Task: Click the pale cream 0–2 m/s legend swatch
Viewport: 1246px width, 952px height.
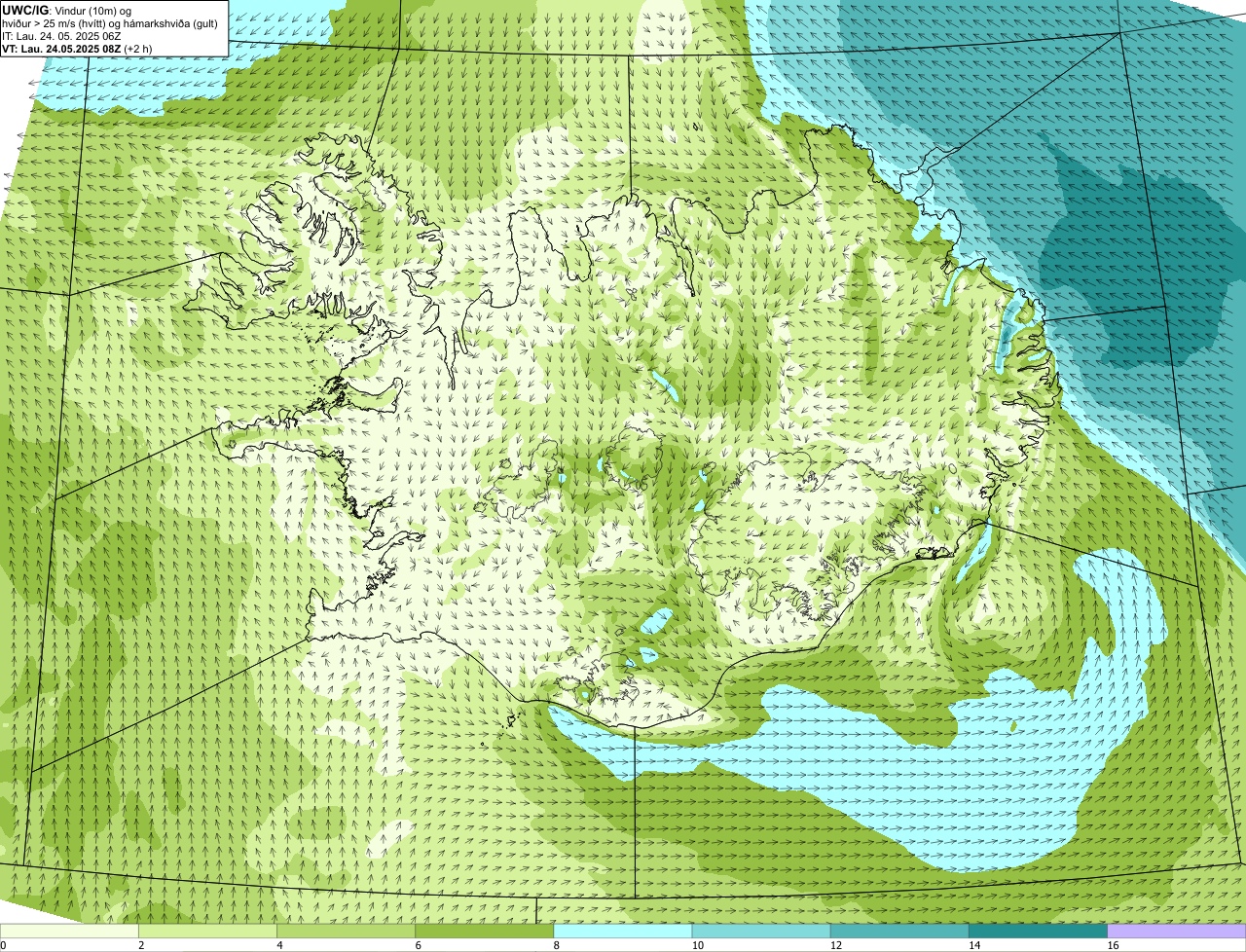Action: pyautogui.click(x=69, y=932)
